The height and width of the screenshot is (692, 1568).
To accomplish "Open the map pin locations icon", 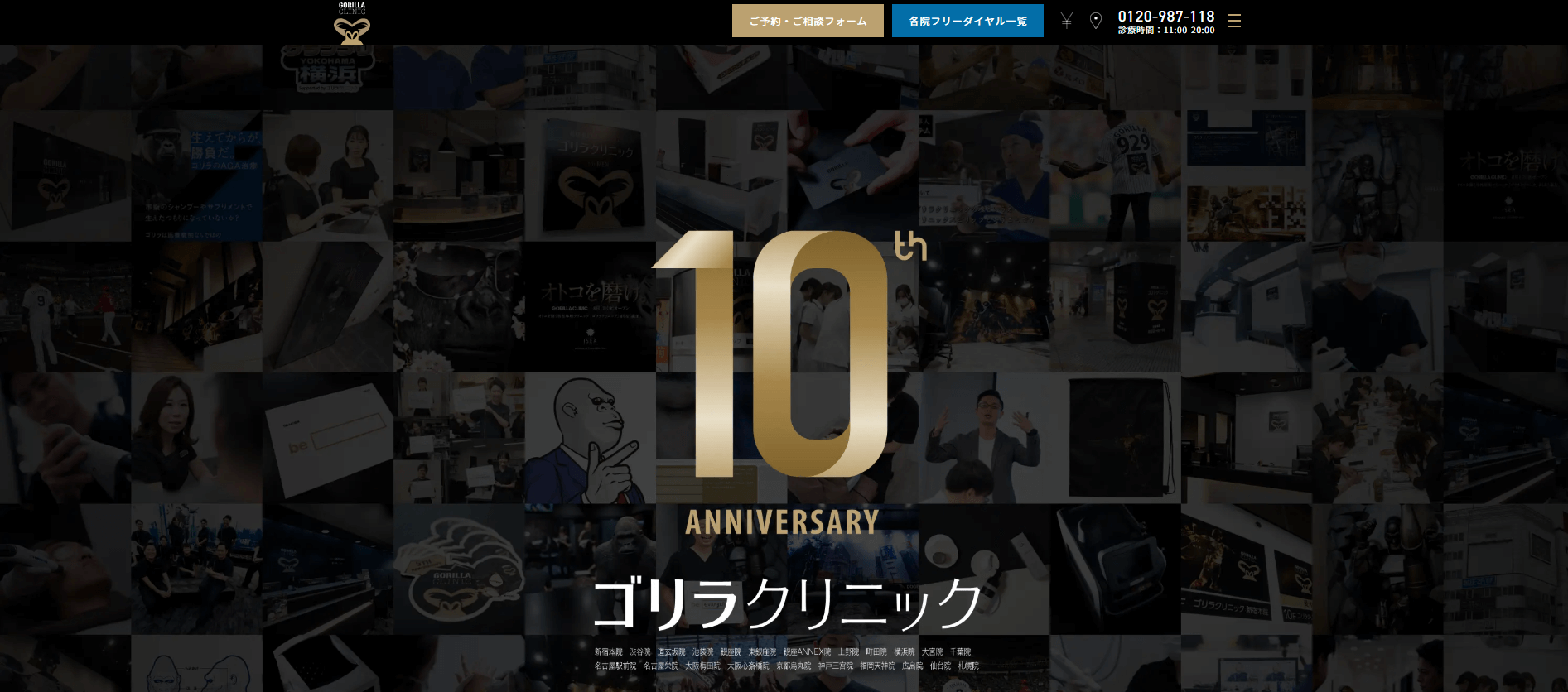I will click(1096, 21).
